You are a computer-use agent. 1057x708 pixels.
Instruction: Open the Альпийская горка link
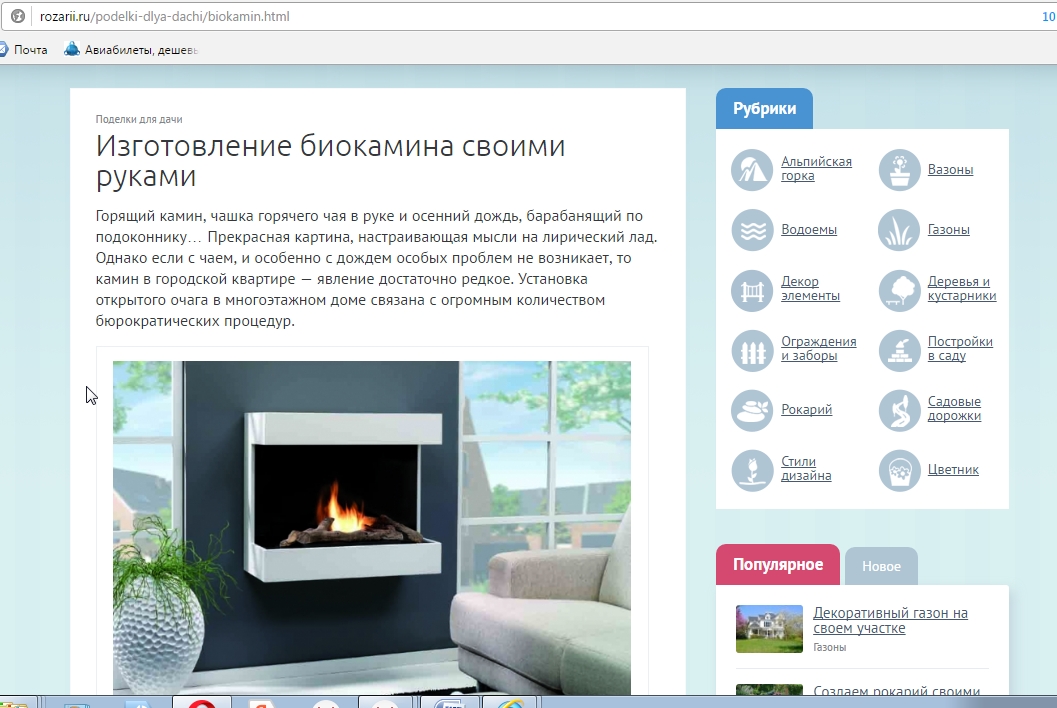click(816, 169)
